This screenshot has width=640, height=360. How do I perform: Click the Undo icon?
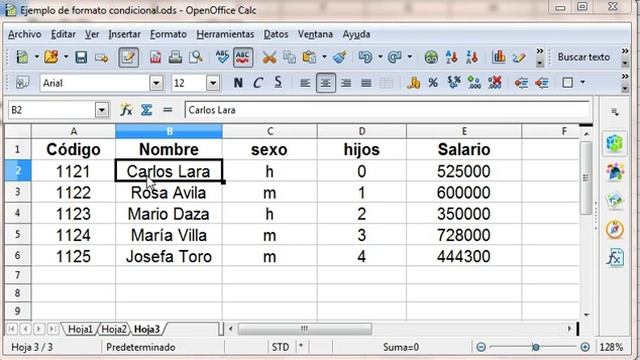coord(365,57)
